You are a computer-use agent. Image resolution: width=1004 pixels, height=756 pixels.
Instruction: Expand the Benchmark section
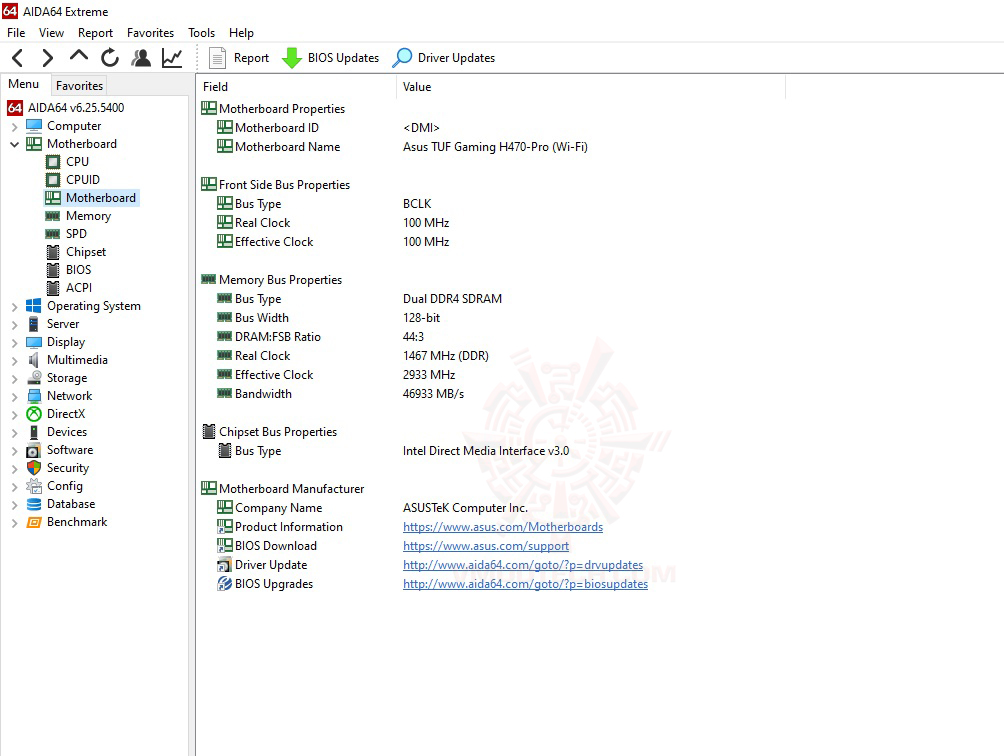click(12, 521)
